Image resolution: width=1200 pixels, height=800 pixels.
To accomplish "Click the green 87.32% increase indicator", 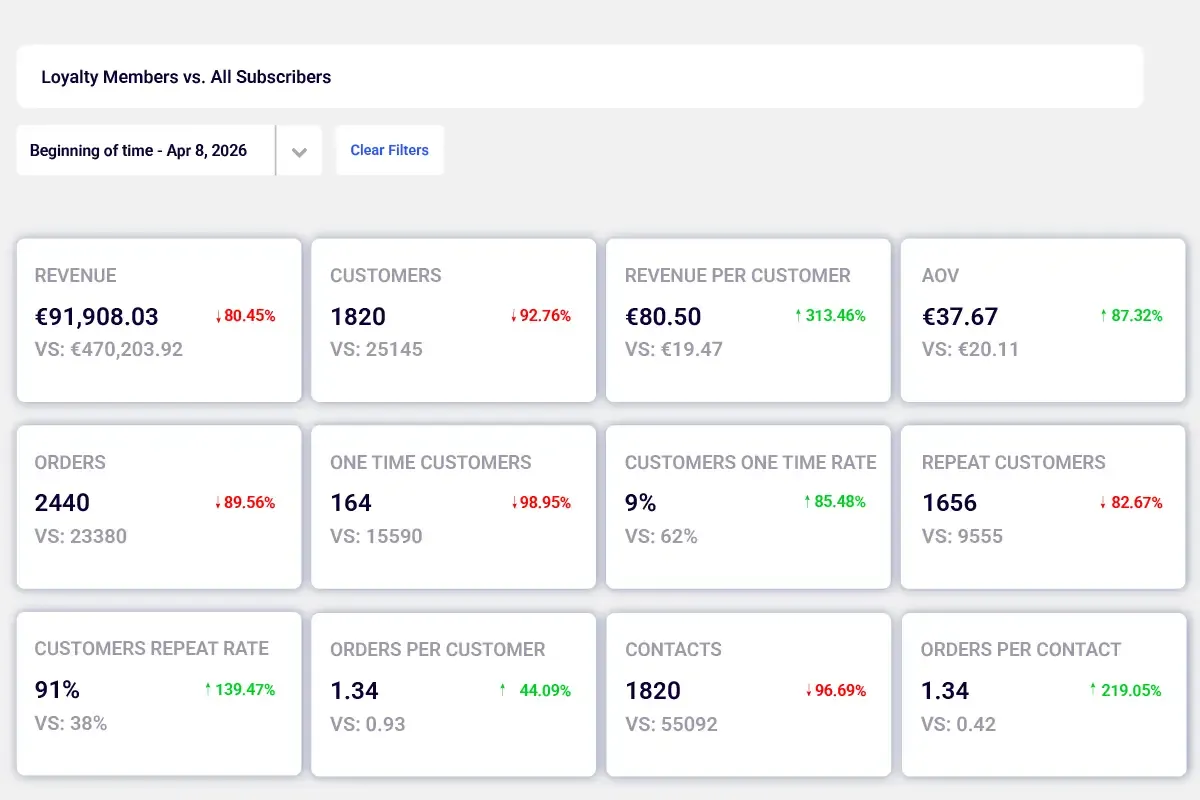I will pyautogui.click(x=1131, y=316).
